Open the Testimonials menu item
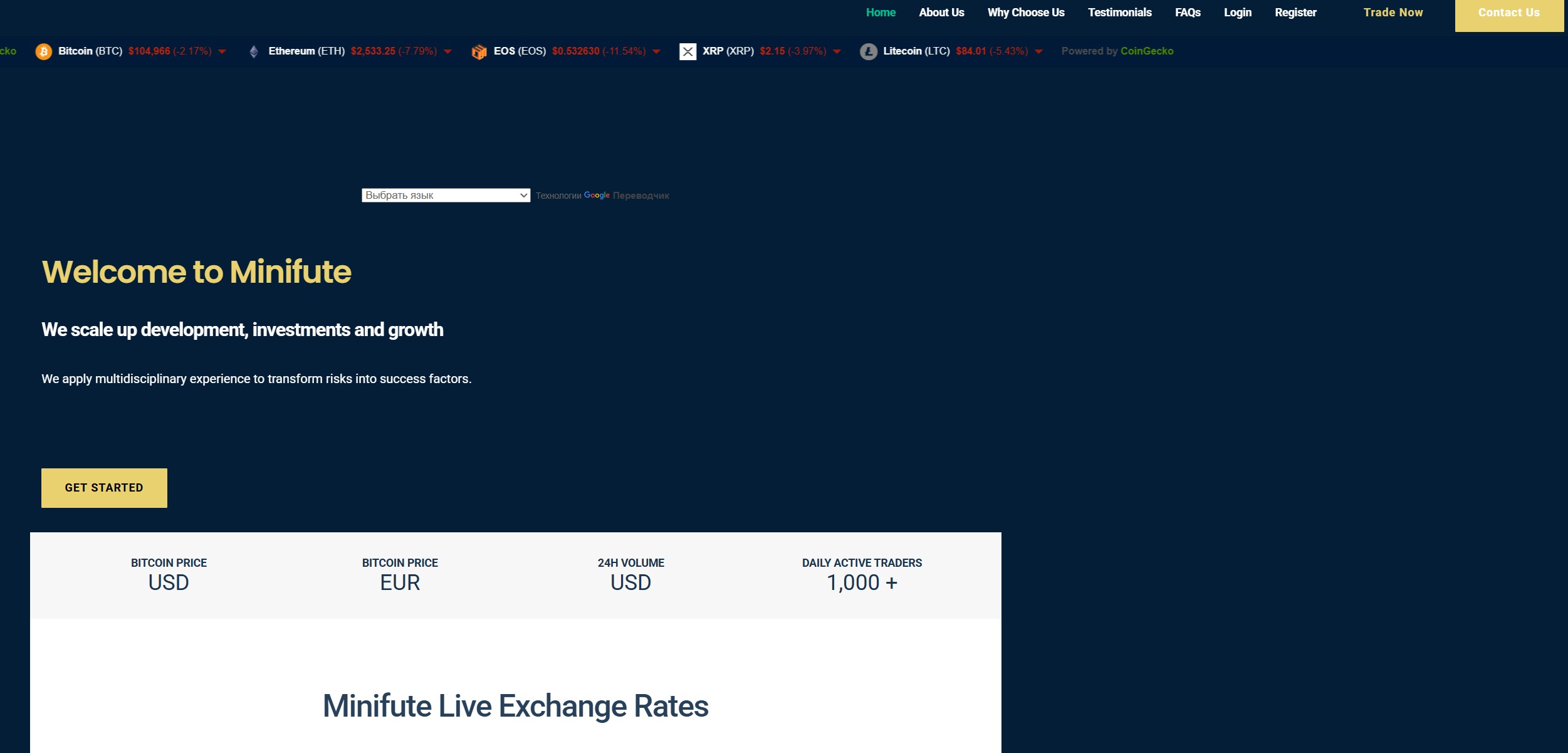Image resolution: width=1568 pixels, height=753 pixels. click(x=1119, y=13)
